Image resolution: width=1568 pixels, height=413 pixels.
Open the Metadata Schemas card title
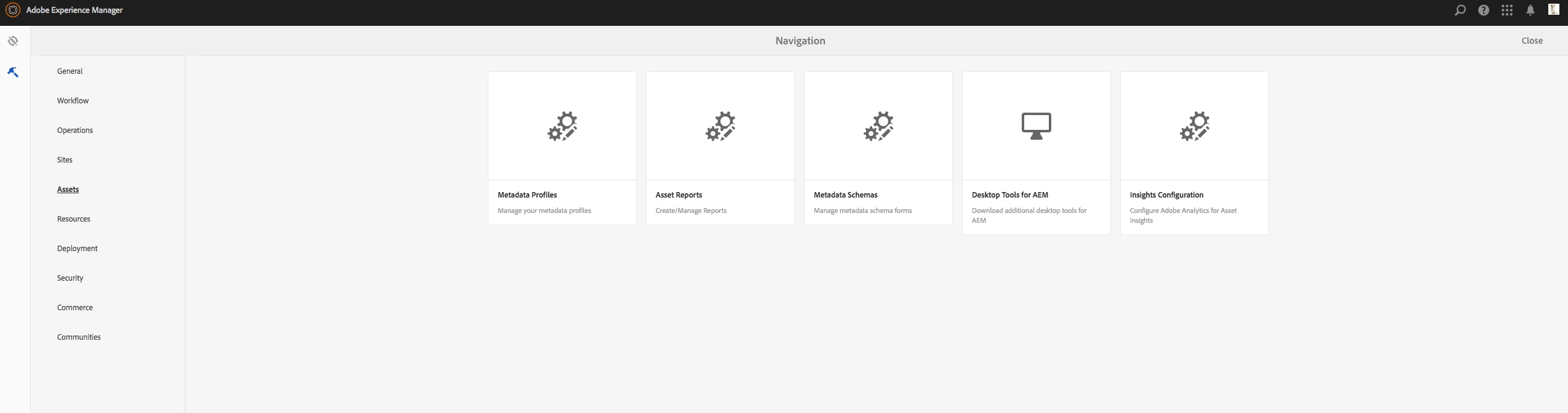[845, 195]
